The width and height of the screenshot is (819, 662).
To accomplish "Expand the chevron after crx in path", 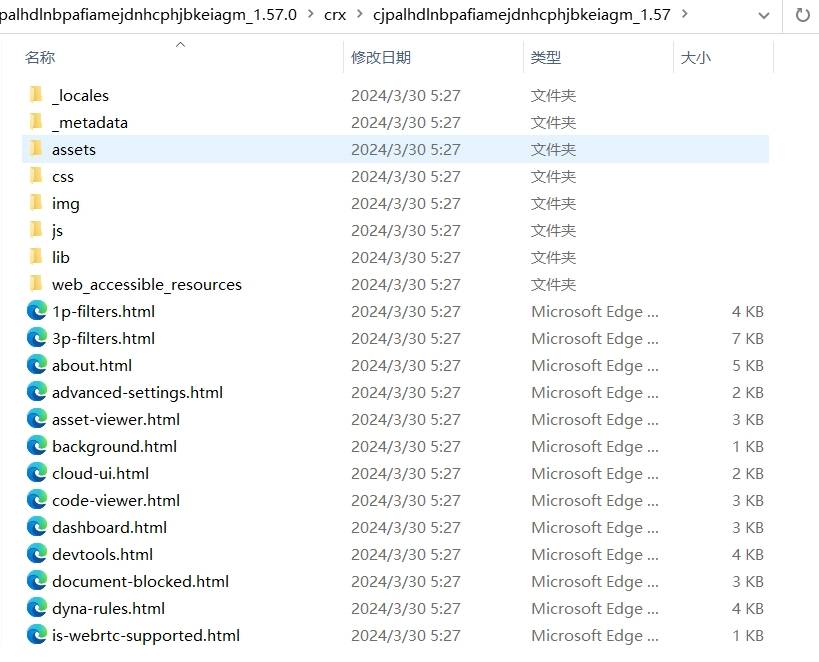I will coord(360,15).
